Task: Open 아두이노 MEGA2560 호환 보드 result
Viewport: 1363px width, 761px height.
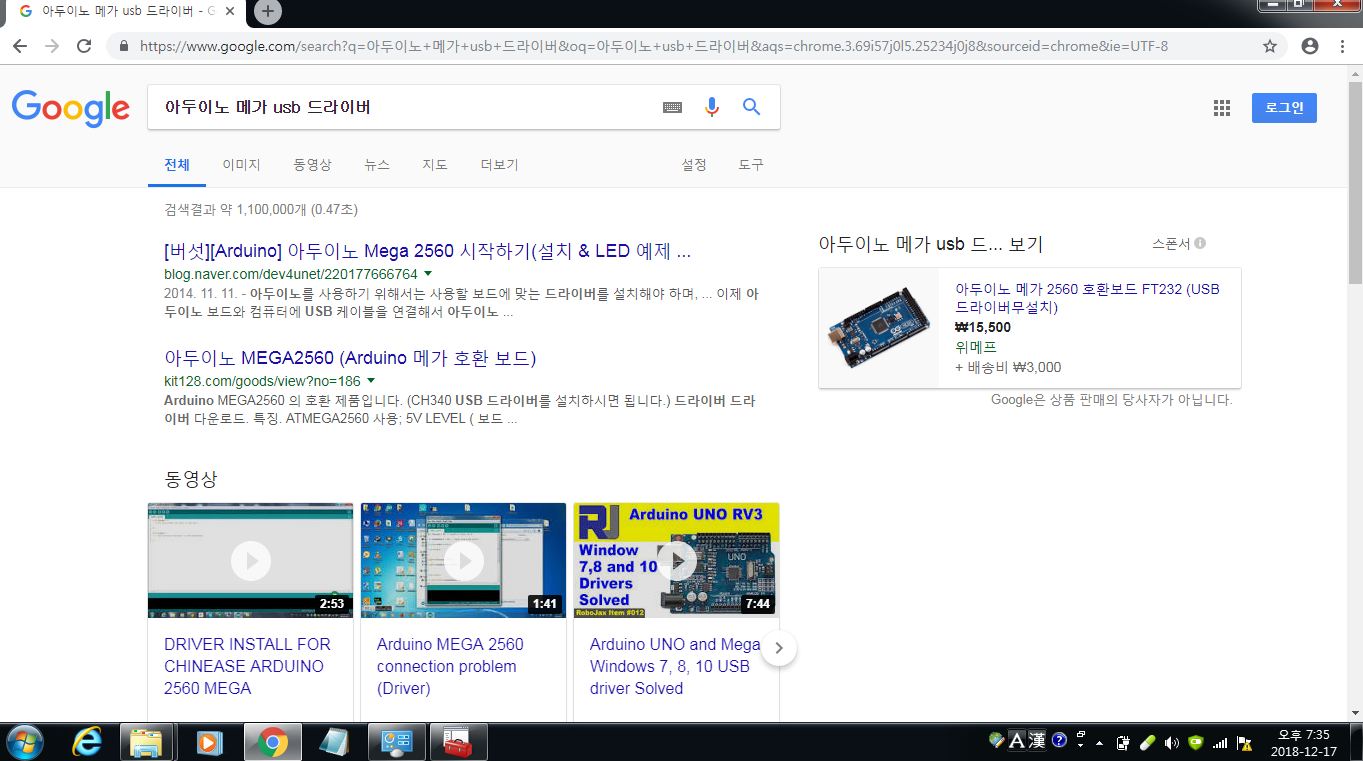Action: click(x=350, y=358)
